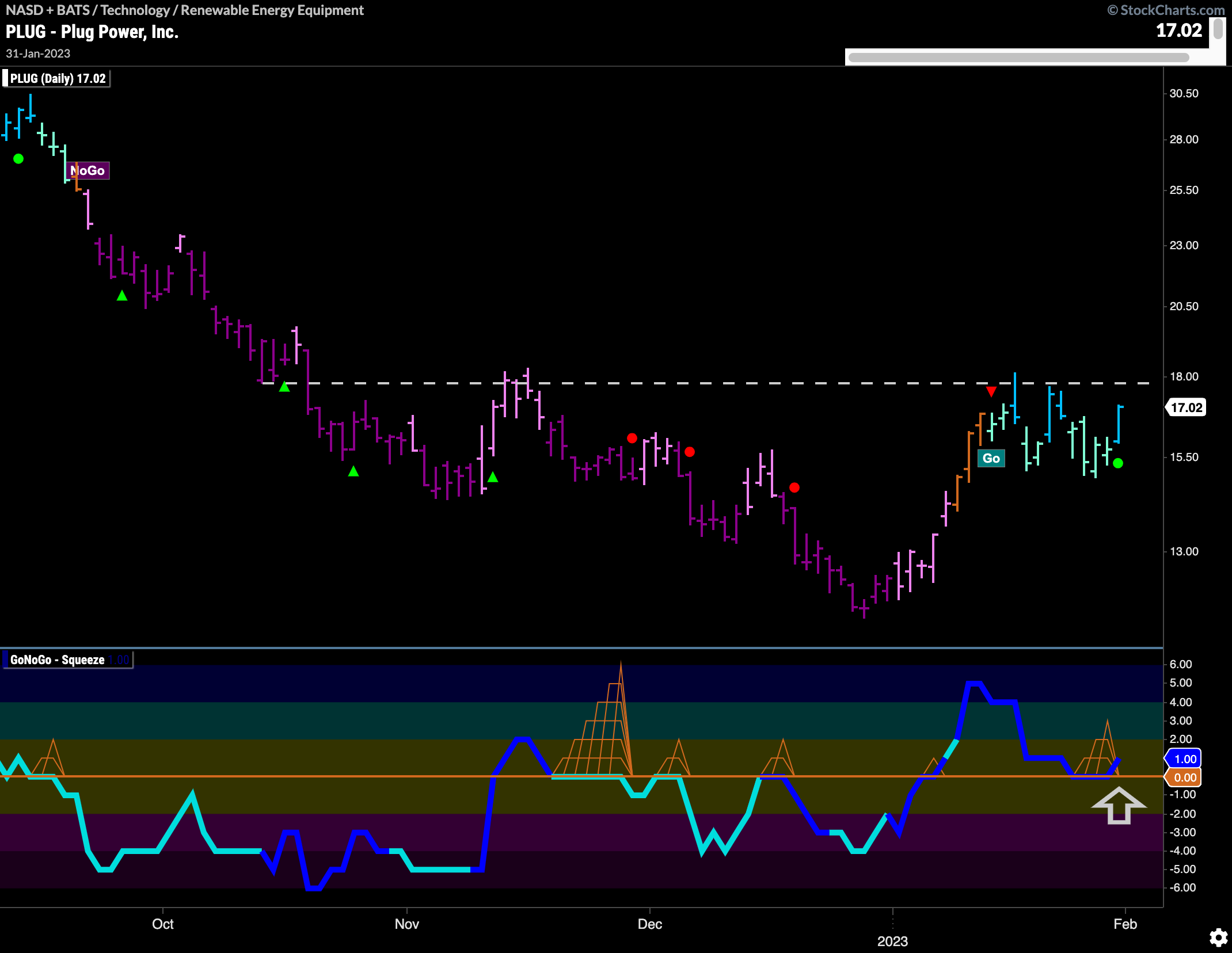
Task: Click the NoGo trend label
Action: tap(88, 170)
